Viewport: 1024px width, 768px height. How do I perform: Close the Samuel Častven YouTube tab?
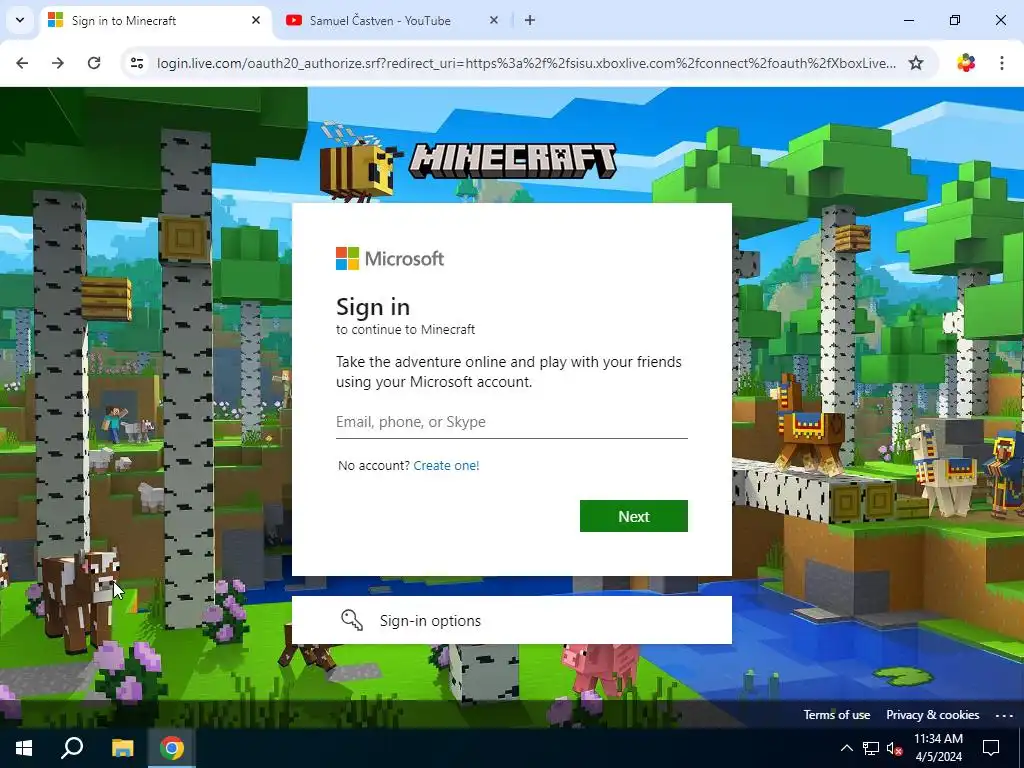[494, 20]
